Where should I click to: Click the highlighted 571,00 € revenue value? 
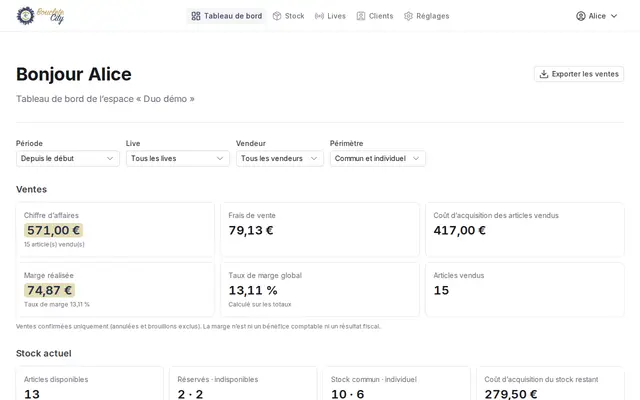53,230
